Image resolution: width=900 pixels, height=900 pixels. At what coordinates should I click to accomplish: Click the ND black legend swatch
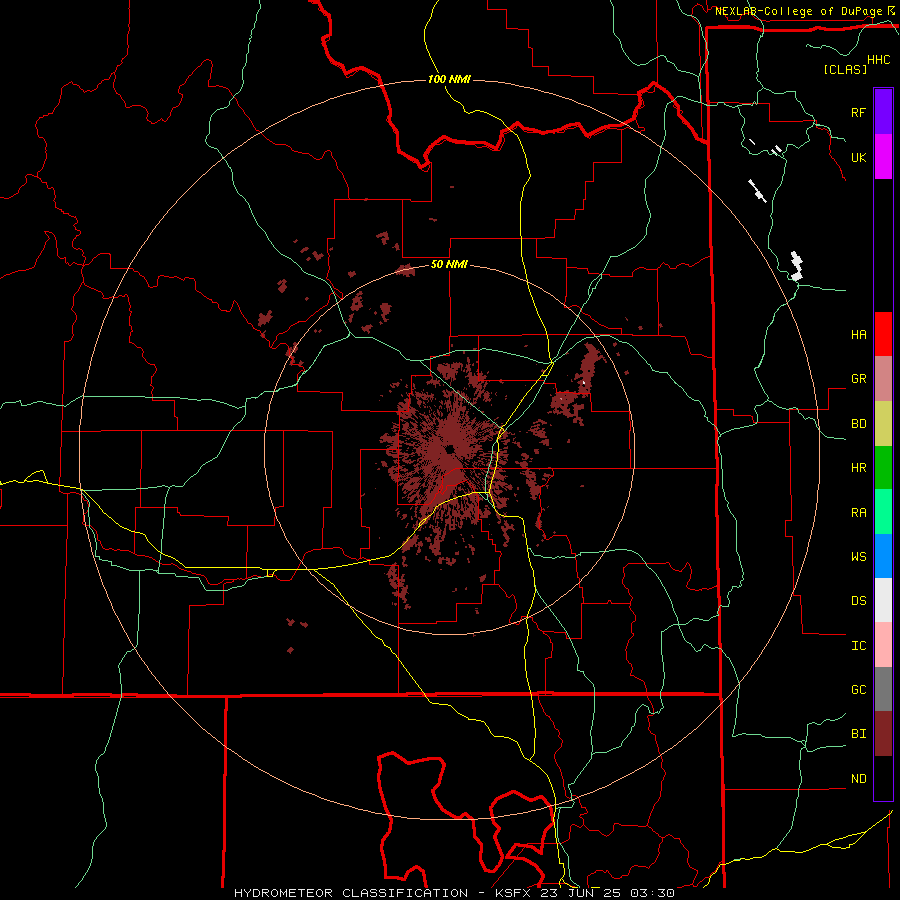pos(883,778)
